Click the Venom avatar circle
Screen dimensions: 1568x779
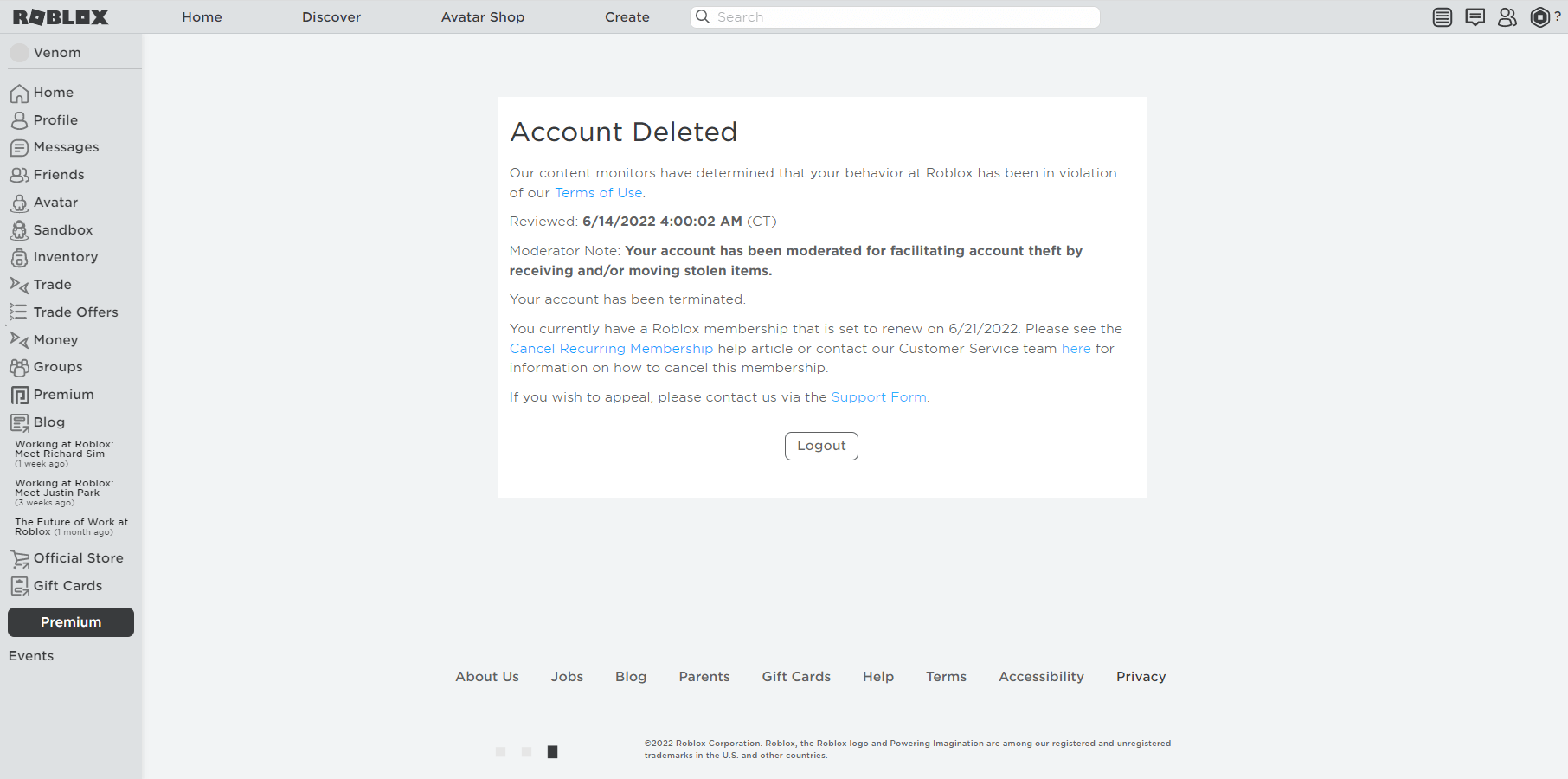point(19,53)
